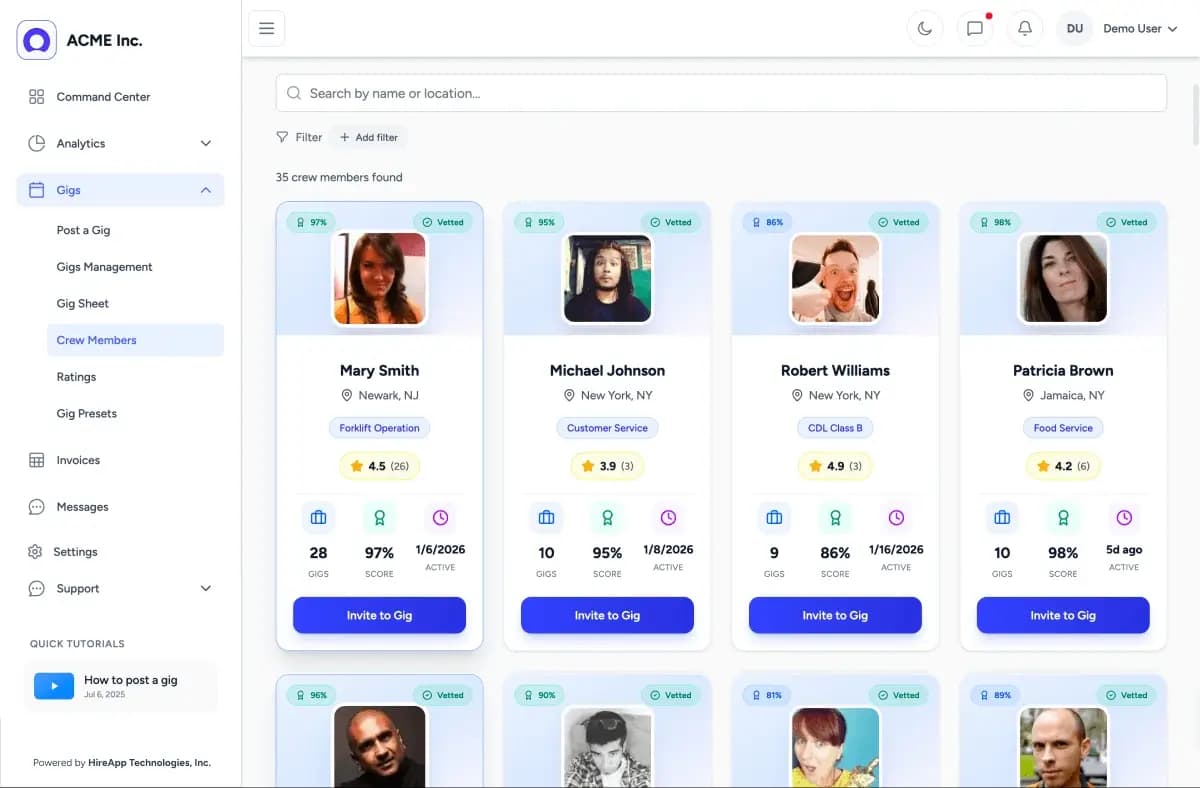Open the Ratings sidebar item
This screenshot has width=1200, height=788.
(x=76, y=377)
